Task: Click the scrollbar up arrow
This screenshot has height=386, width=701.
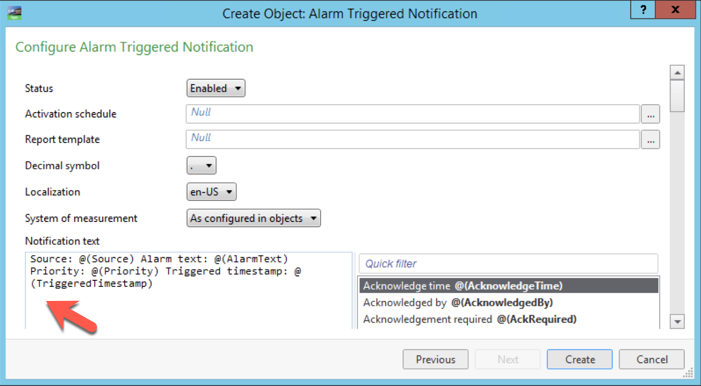Action: click(677, 72)
